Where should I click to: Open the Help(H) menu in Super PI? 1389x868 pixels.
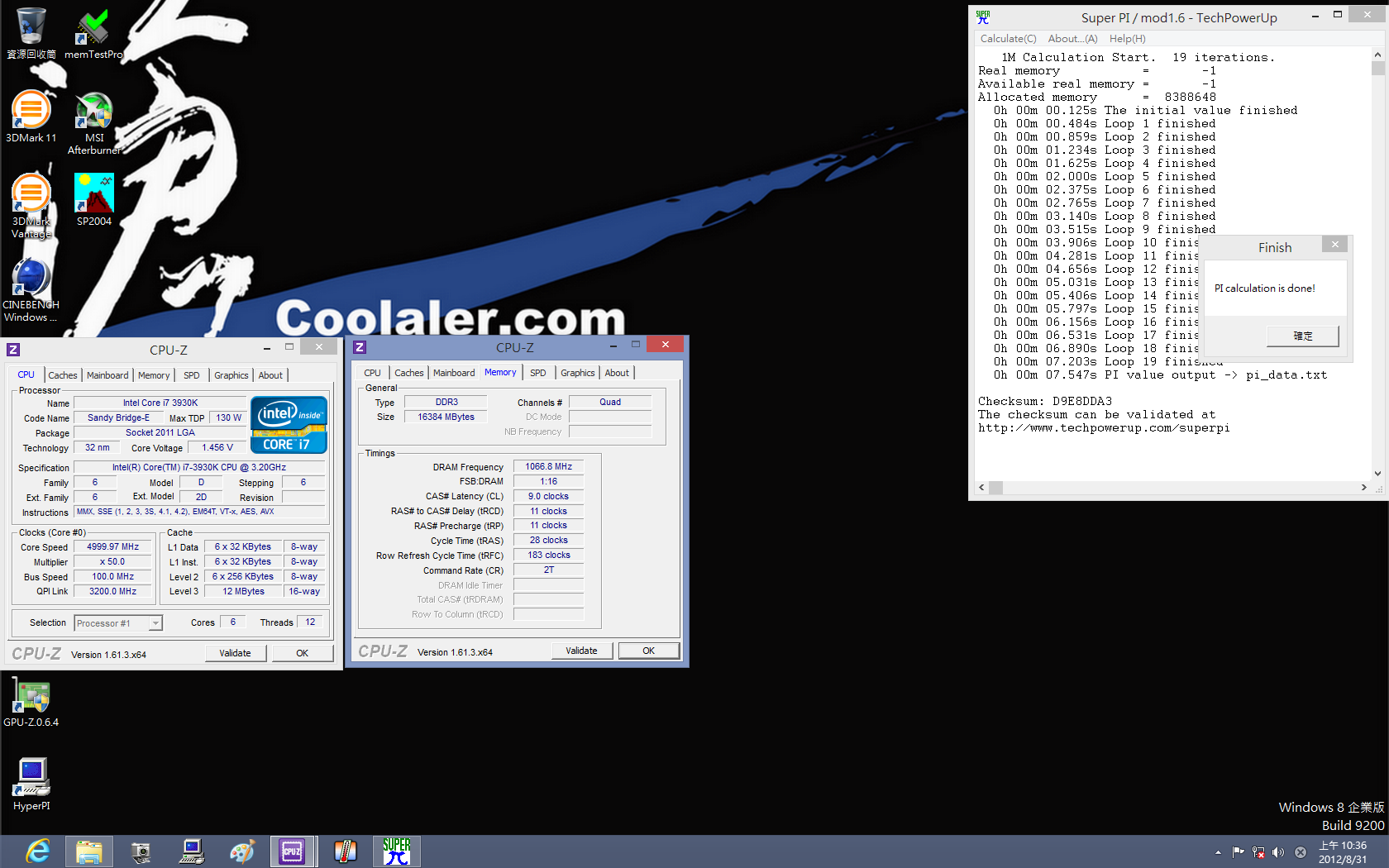coord(1127,39)
